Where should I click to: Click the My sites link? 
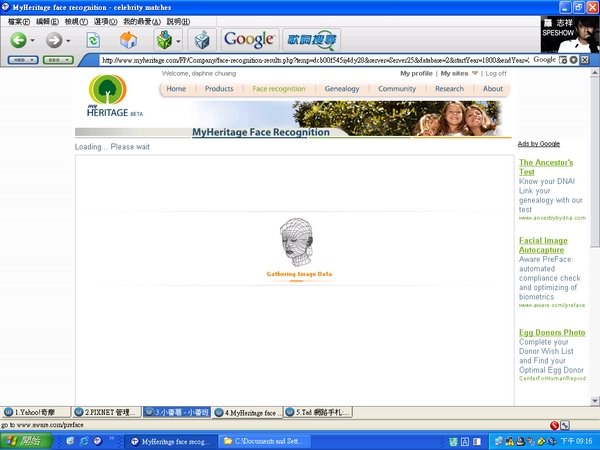(454, 73)
